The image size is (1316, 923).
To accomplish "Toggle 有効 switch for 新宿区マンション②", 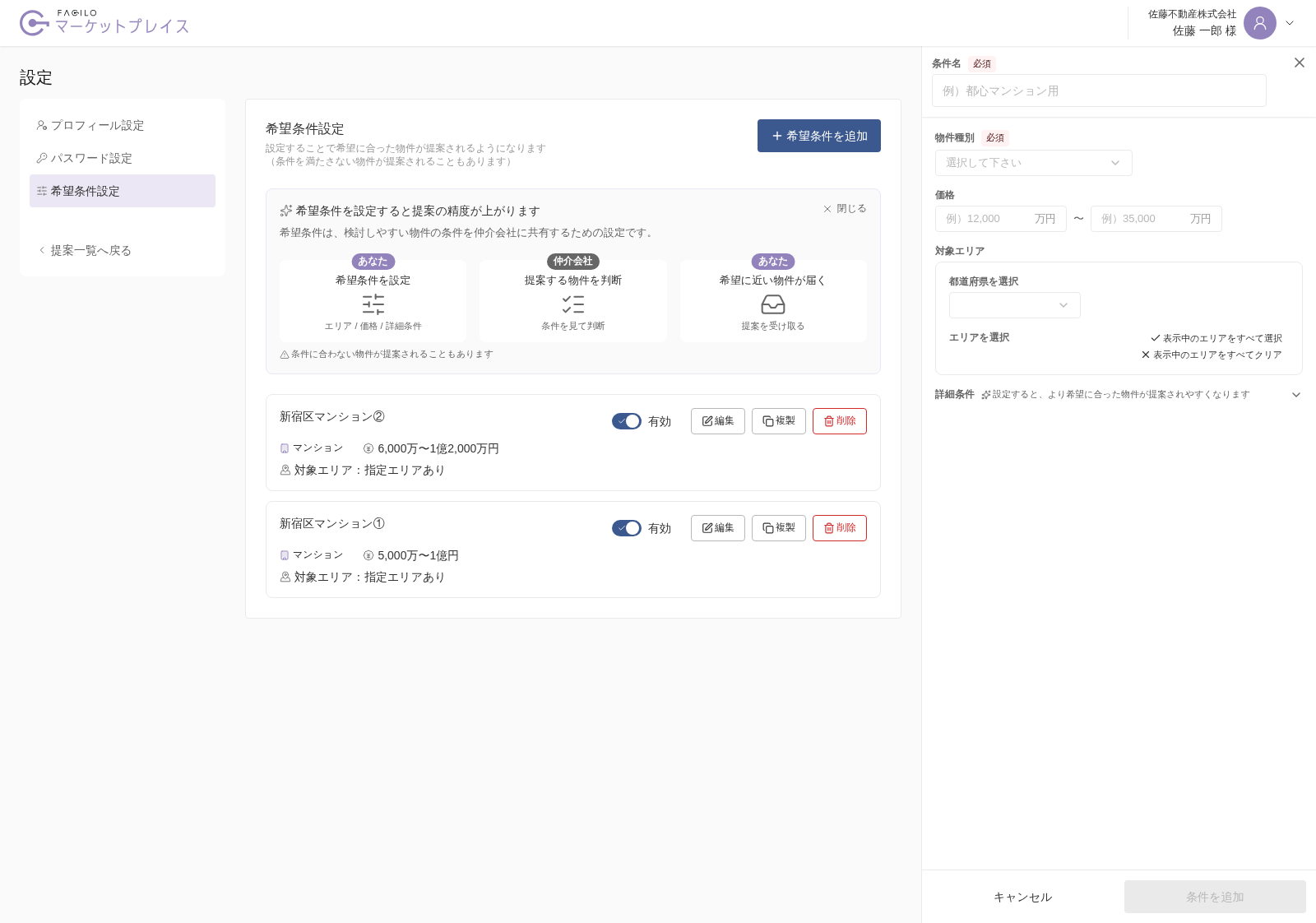I will [x=627, y=421].
